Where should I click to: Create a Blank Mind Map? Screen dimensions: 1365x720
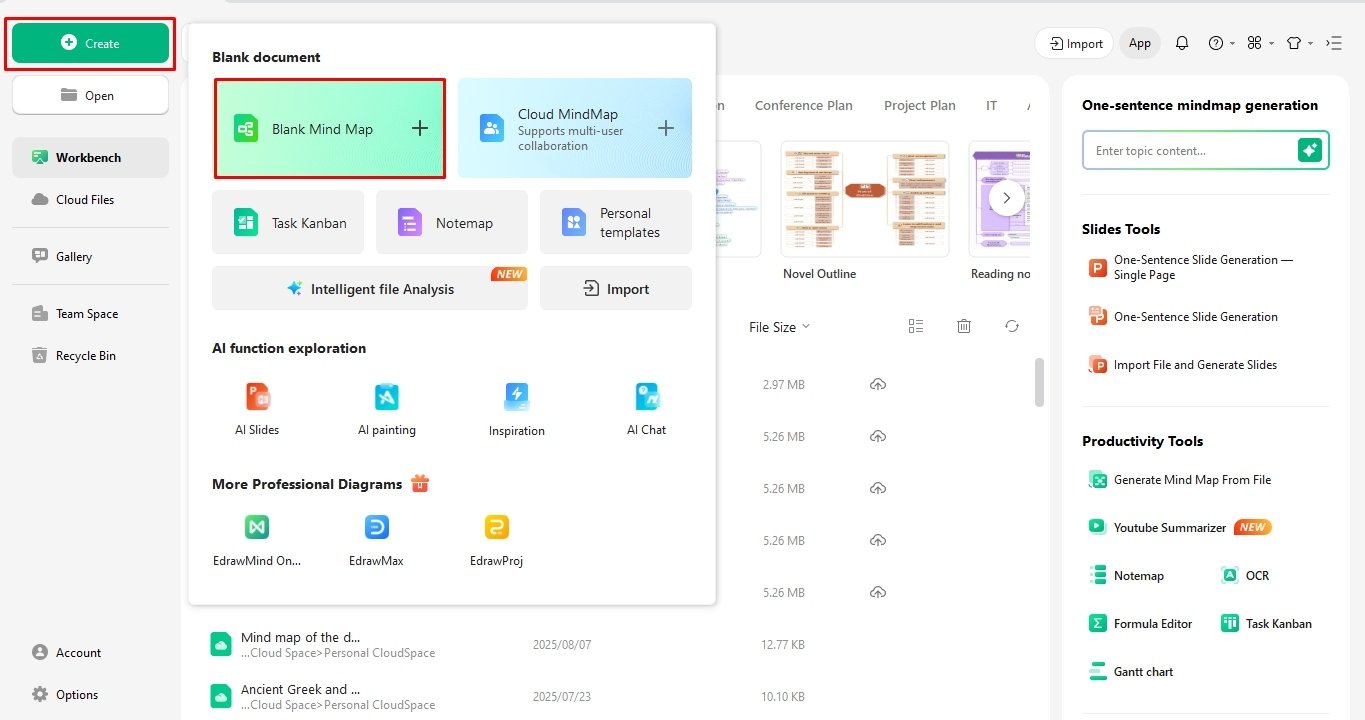point(330,128)
